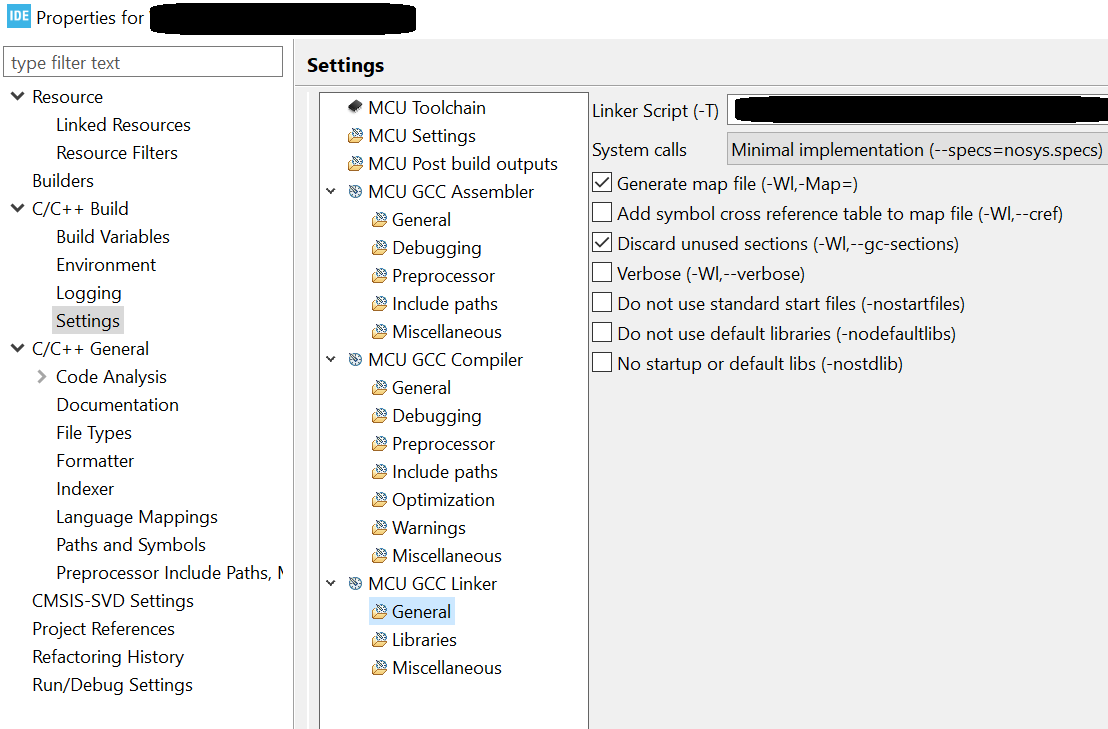Click inside the filter text field
The height and width of the screenshot is (729, 1108).
tap(143, 61)
